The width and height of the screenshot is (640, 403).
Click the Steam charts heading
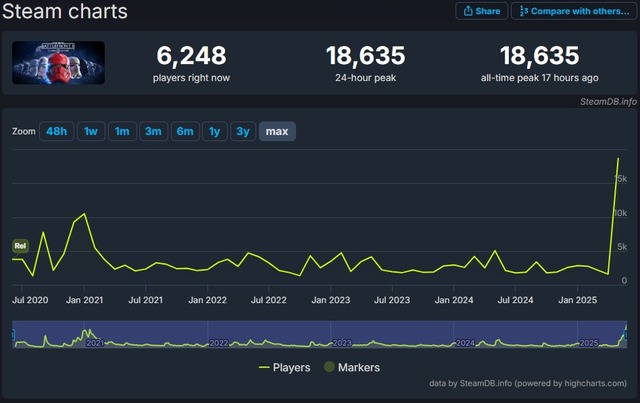pyautogui.click(x=65, y=11)
